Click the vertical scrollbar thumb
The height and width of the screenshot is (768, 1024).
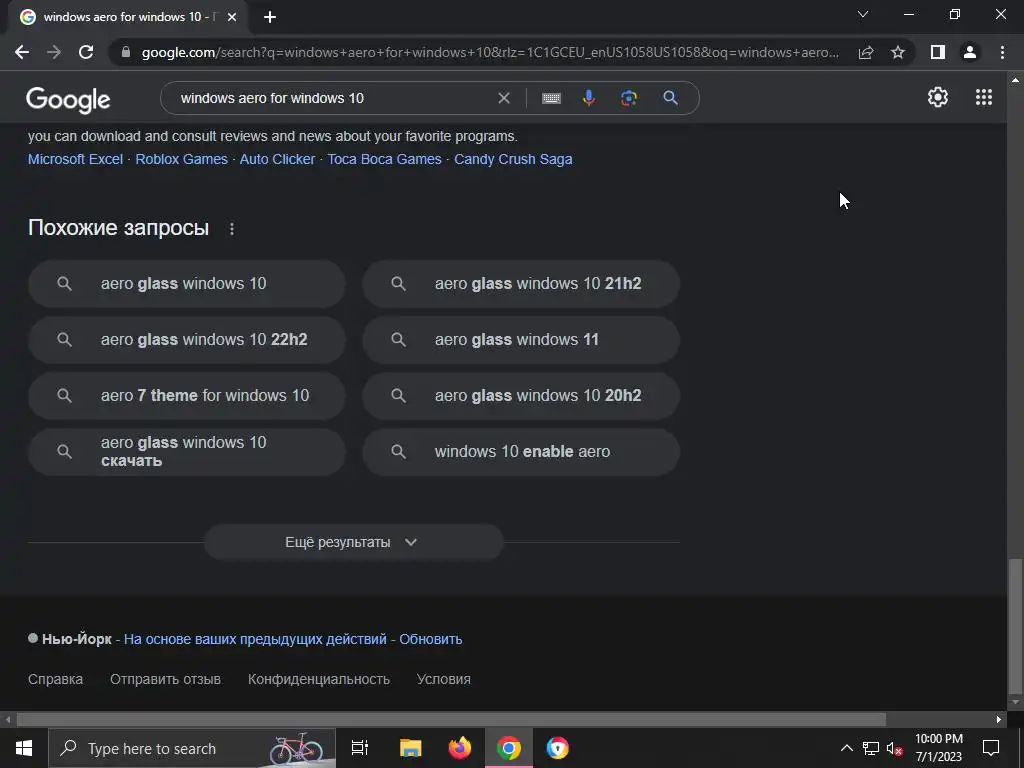point(1015,626)
